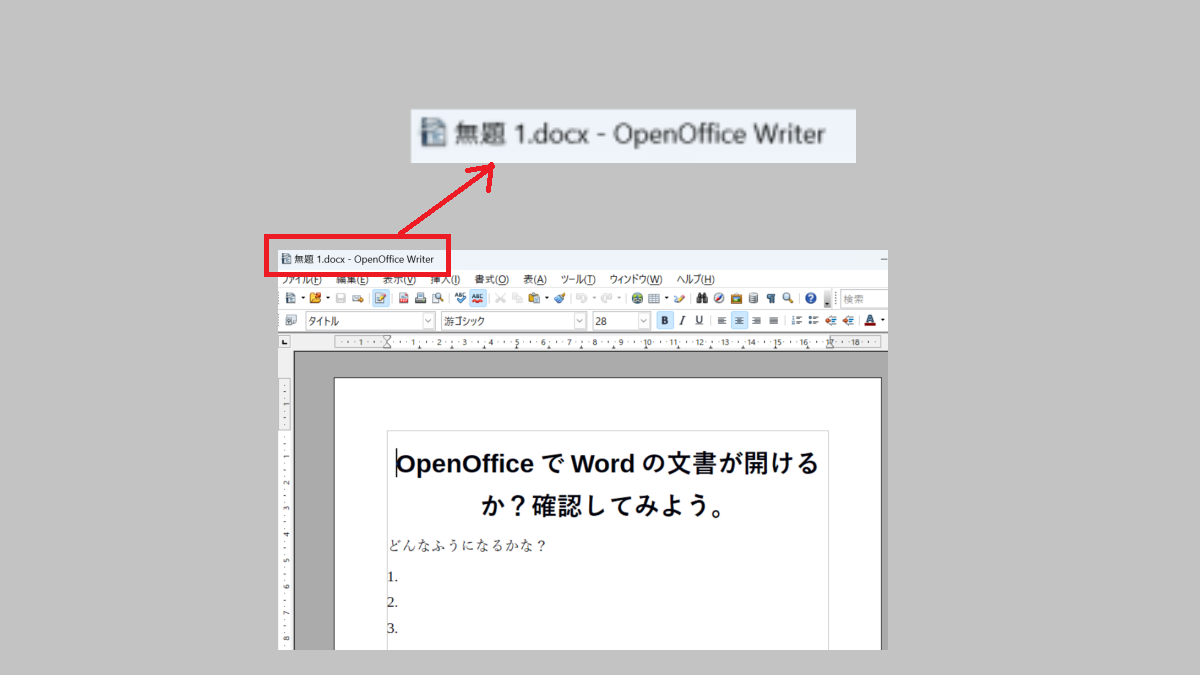Open ツール(T) menu

578,280
